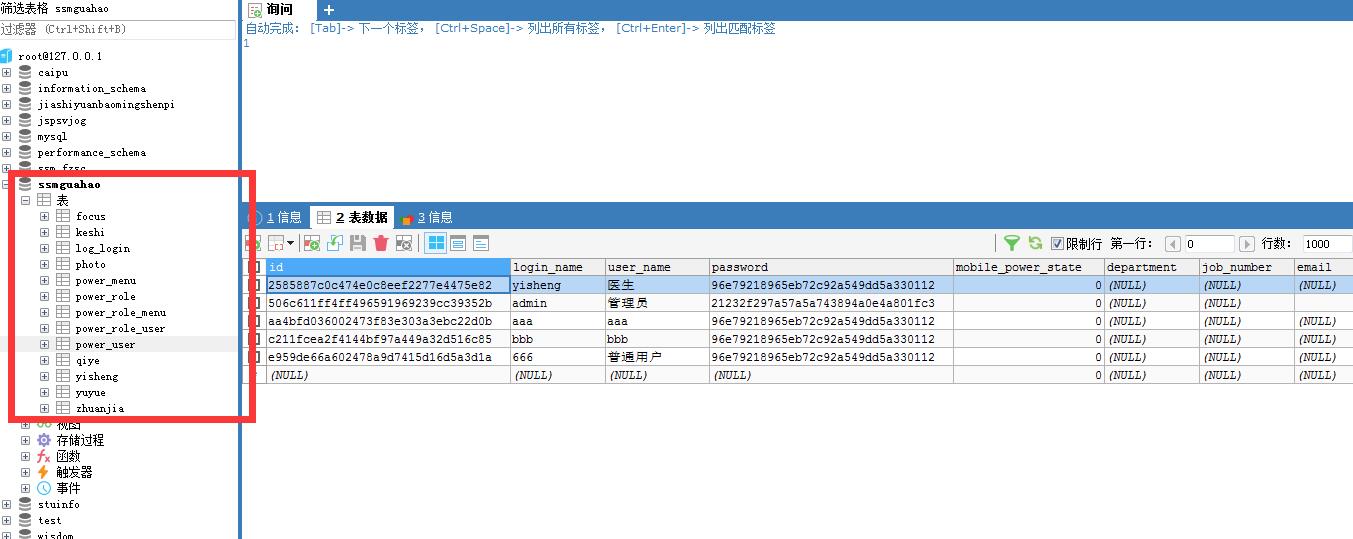Click the cancel changes icon

pos(404,243)
